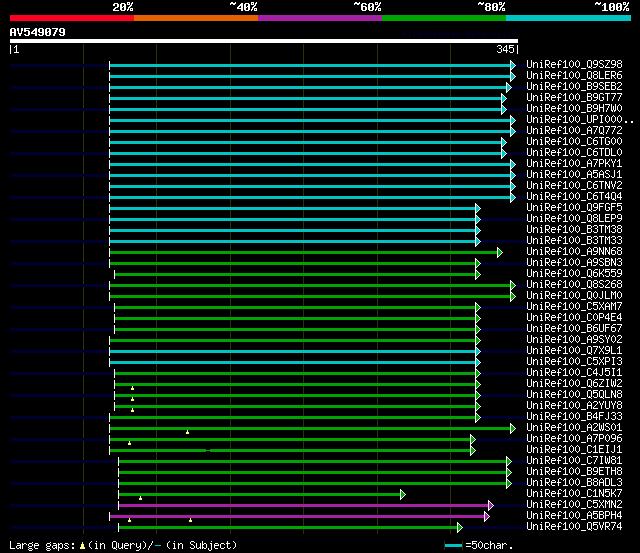This screenshot has height=553, width=640.
Task: Select the UniRef100_Q5QLN8 label
Action: (574, 395)
